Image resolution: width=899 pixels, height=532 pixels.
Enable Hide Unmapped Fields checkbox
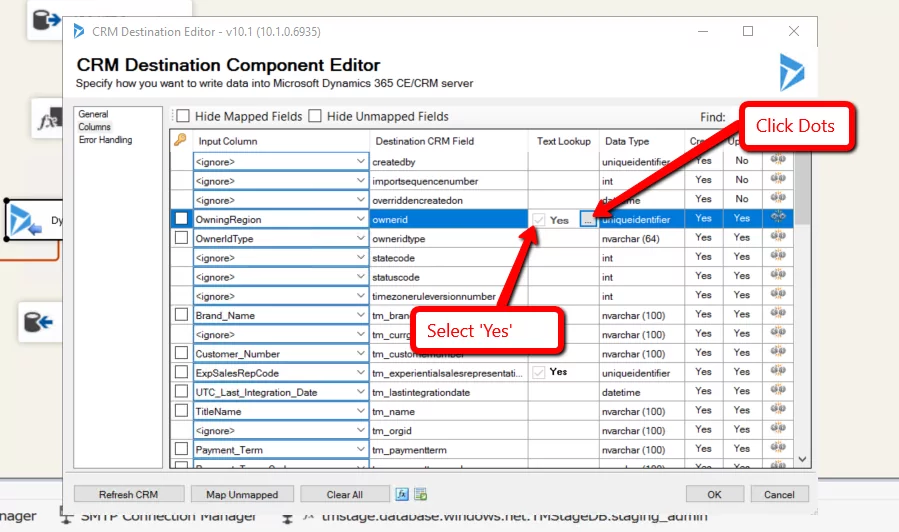pos(315,116)
